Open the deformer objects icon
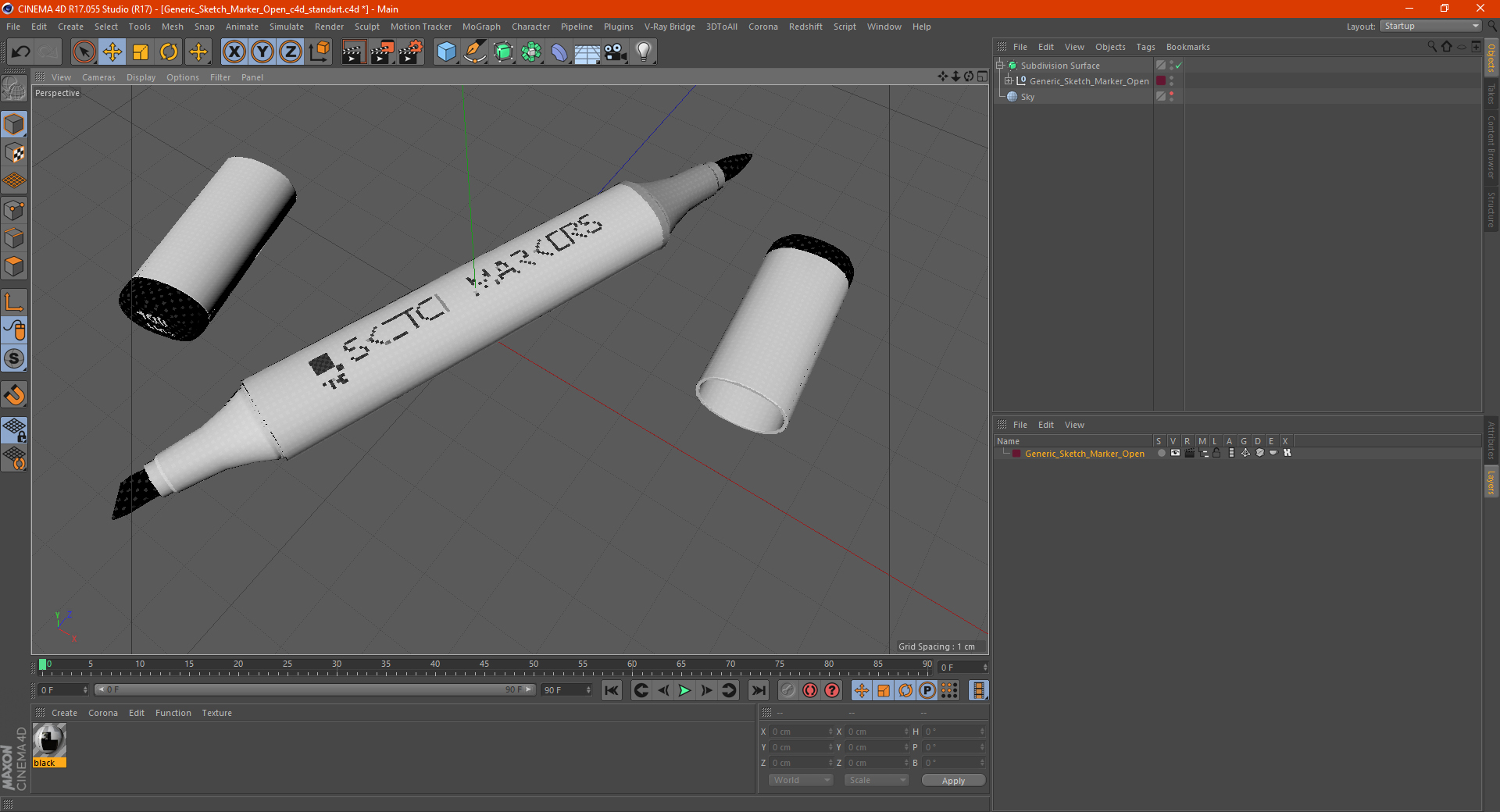 559,52
